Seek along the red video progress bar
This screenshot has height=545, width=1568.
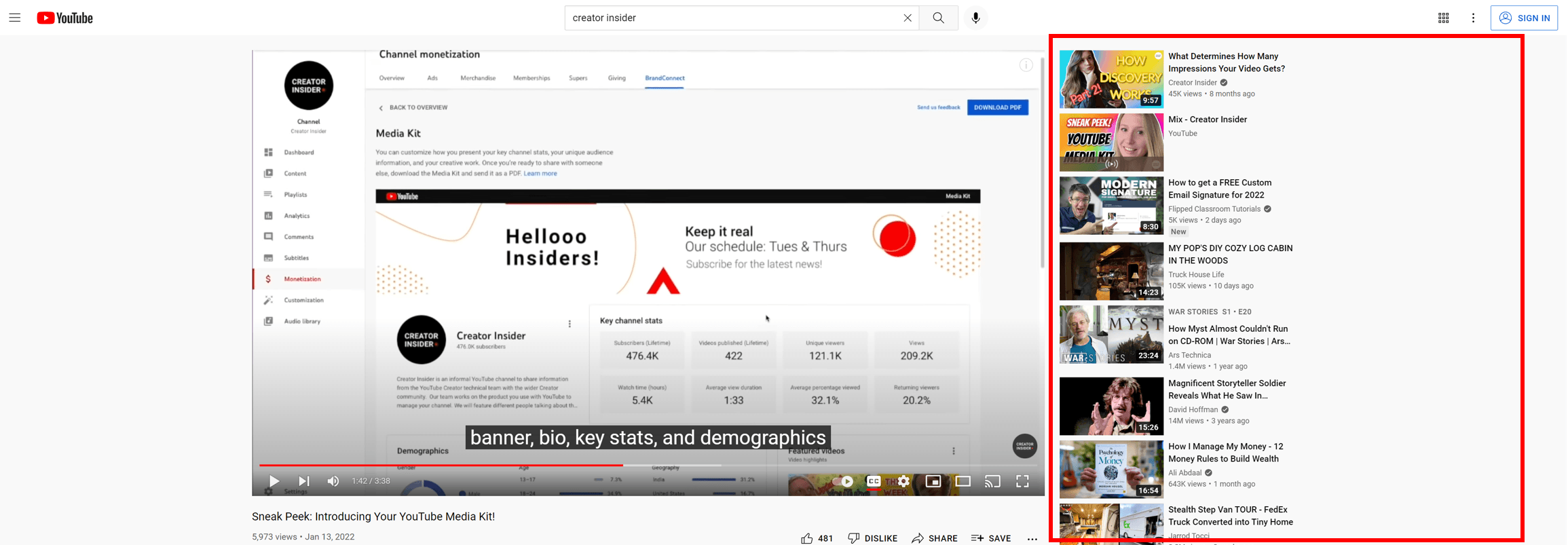tap(648, 465)
